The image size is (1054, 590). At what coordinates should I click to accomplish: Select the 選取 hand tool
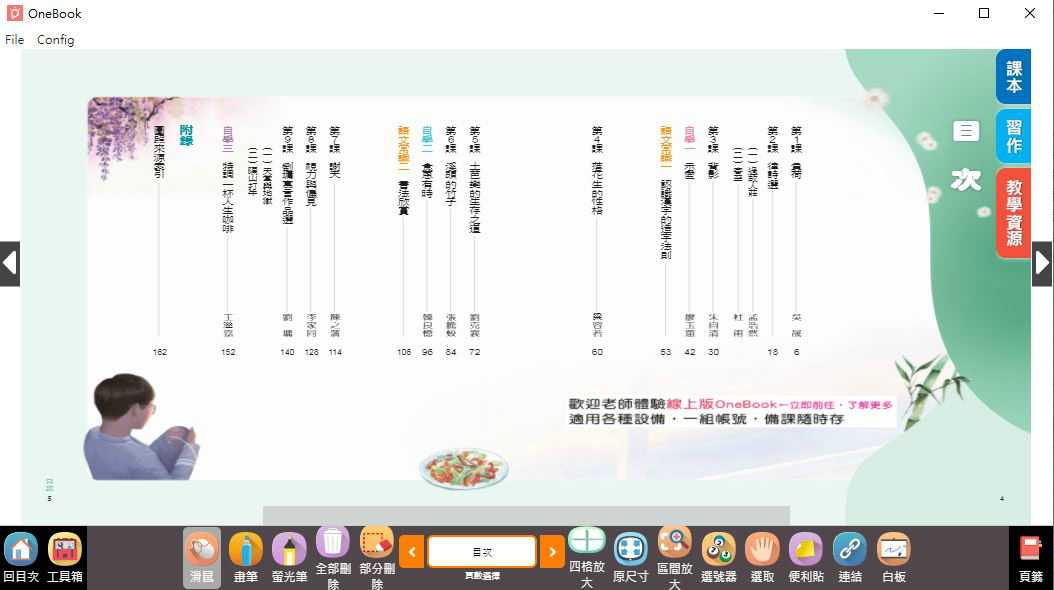762,558
